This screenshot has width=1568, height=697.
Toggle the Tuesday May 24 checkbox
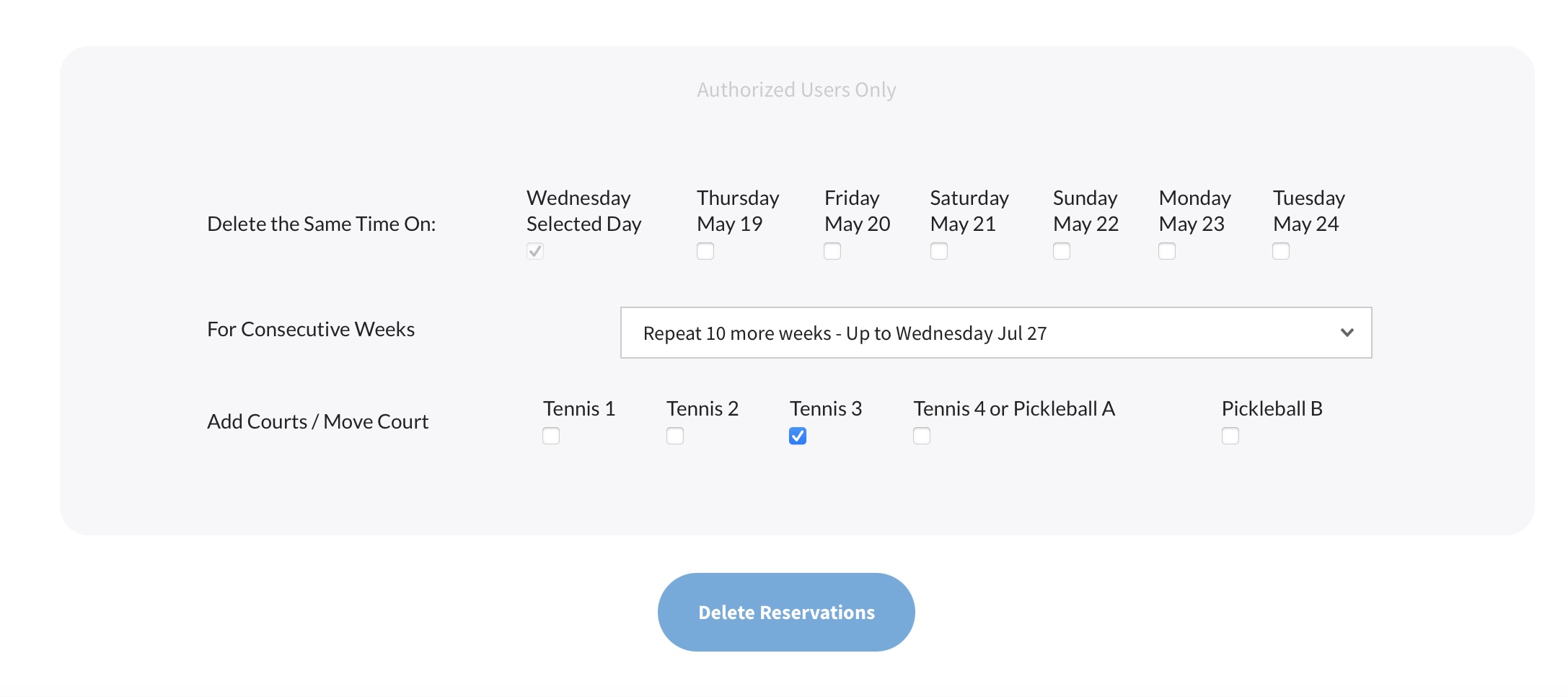(x=1281, y=251)
